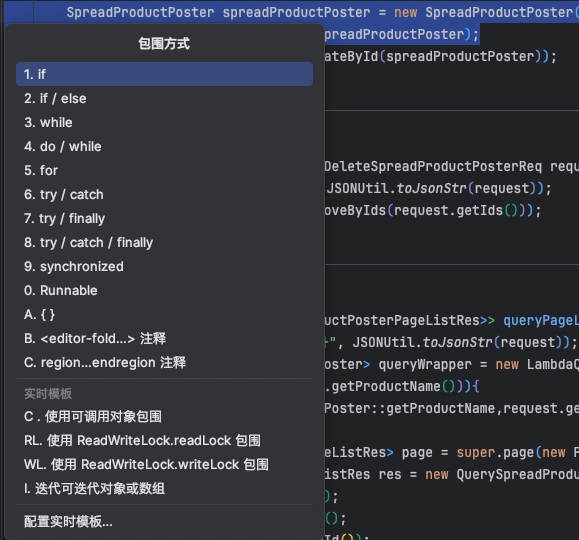Click 'JSONUtil.toJsonStr(request)' under DeleteSpreadProductPosterReq
The image size is (579, 540).
click(x=432, y=189)
